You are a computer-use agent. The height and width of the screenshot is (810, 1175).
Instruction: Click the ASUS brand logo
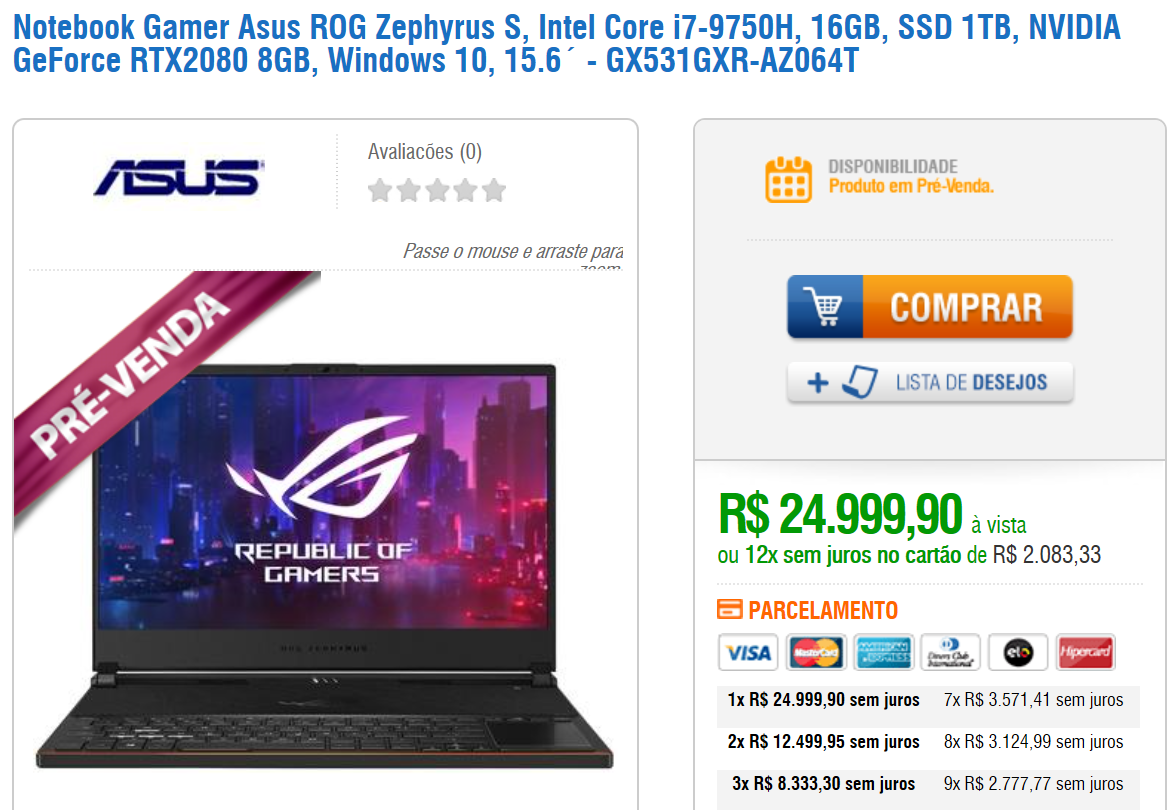click(x=178, y=178)
